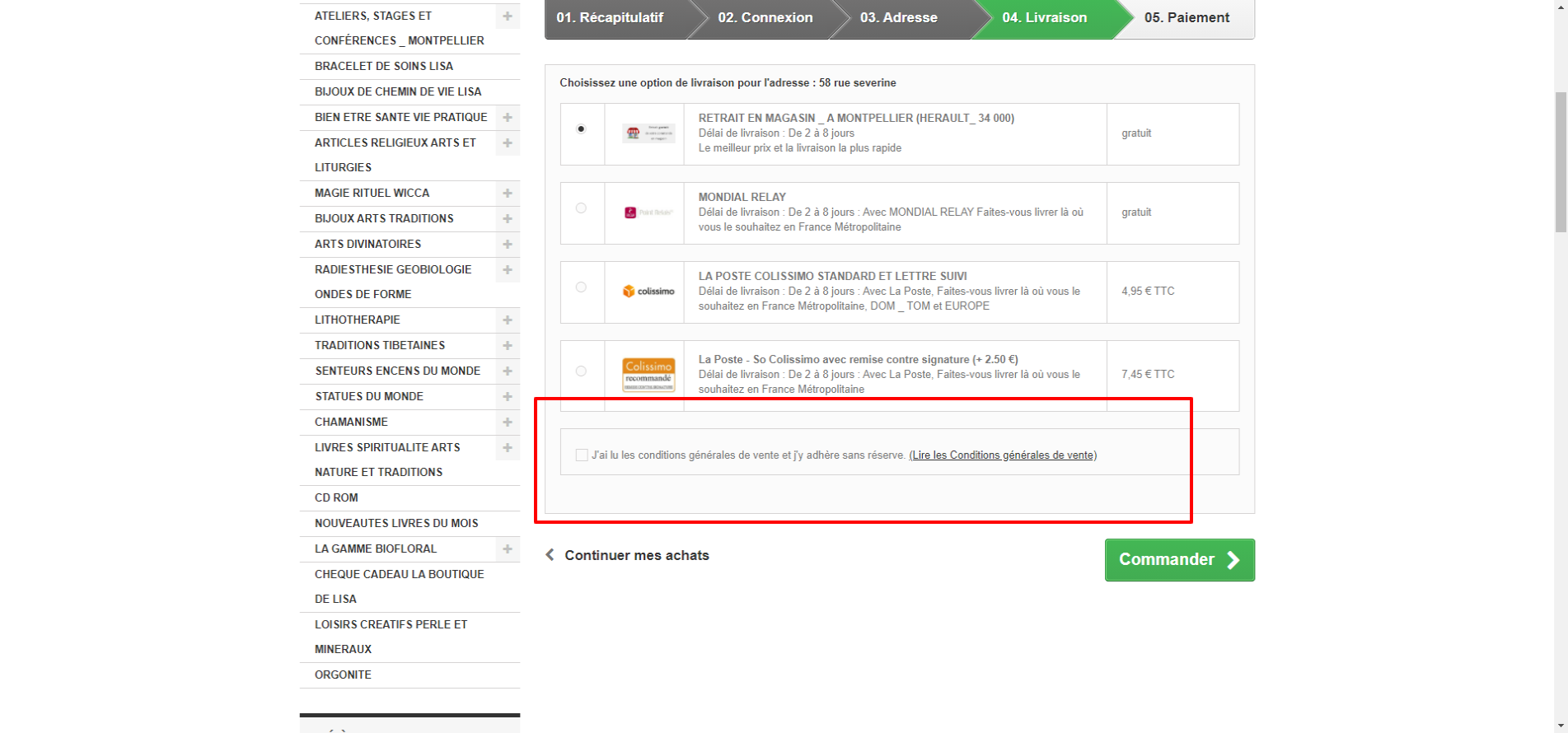Open the Lithotherapie category link
This screenshot has height=733, width=1568.
pyautogui.click(x=358, y=320)
